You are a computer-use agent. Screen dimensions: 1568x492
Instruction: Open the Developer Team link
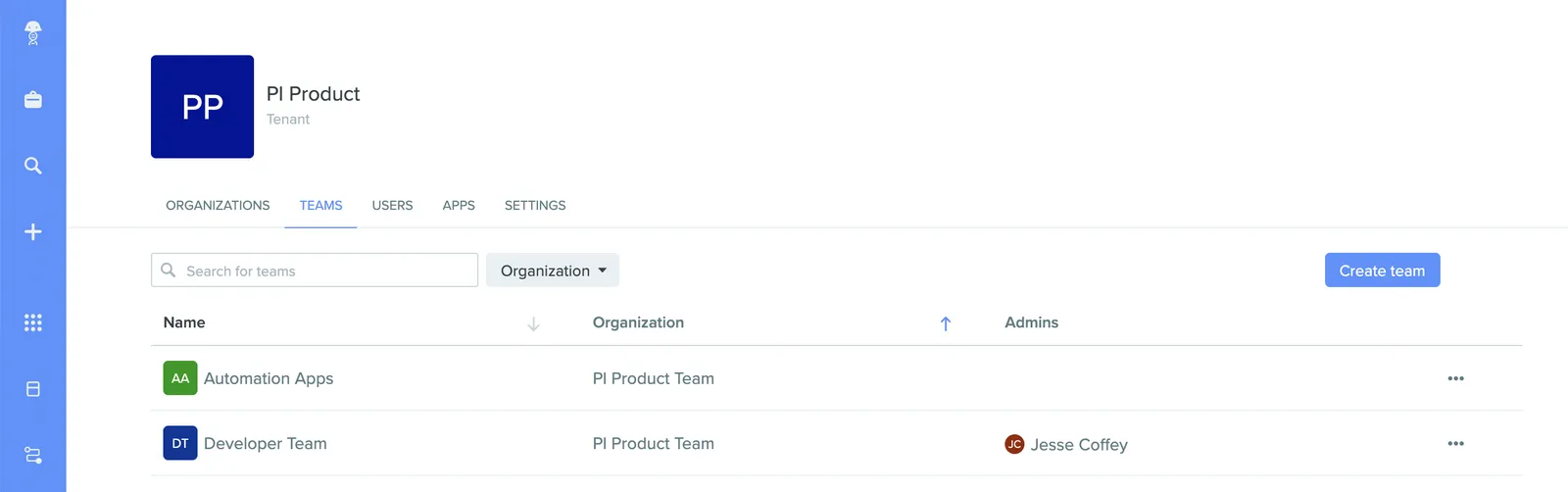pos(266,443)
